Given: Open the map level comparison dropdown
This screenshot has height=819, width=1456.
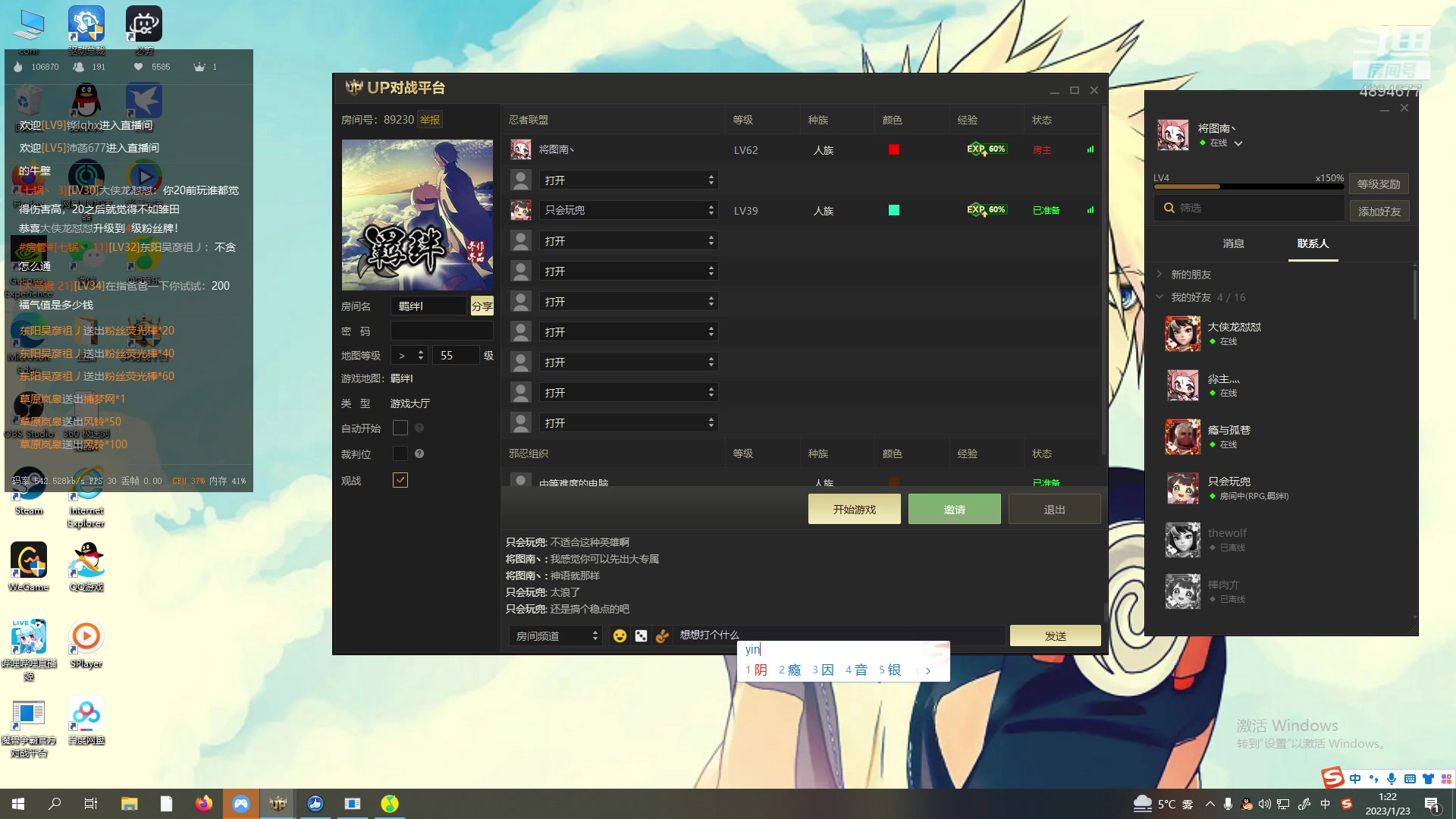Looking at the screenshot, I should (x=409, y=355).
